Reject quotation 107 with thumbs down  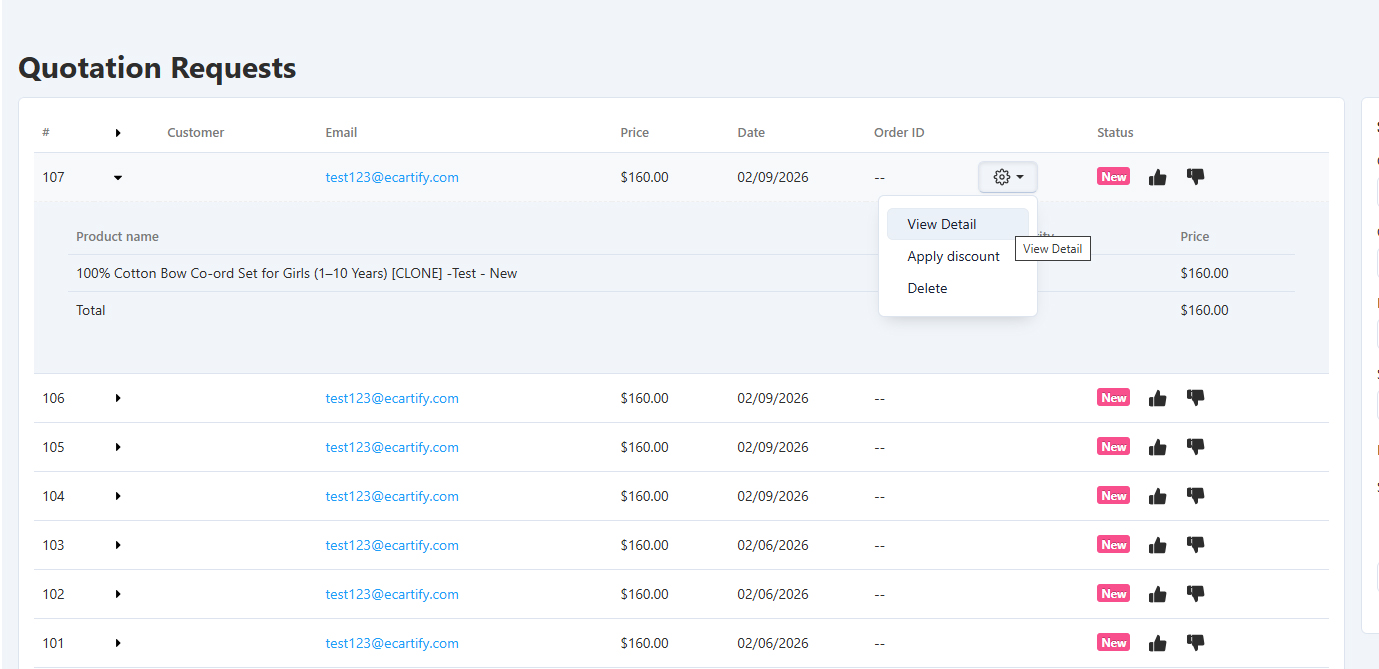pyautogui.click(x=1195, y=177)
